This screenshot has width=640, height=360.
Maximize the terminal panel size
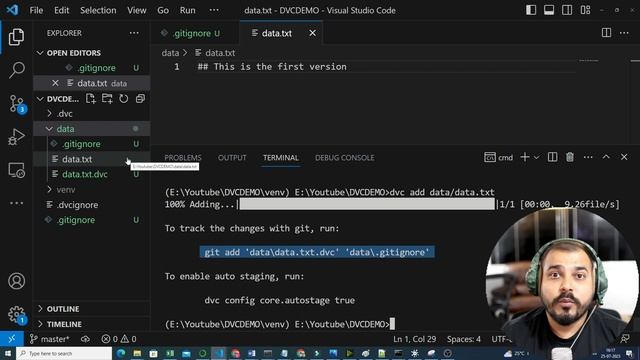pyautogui.click(x=606, y=157)
